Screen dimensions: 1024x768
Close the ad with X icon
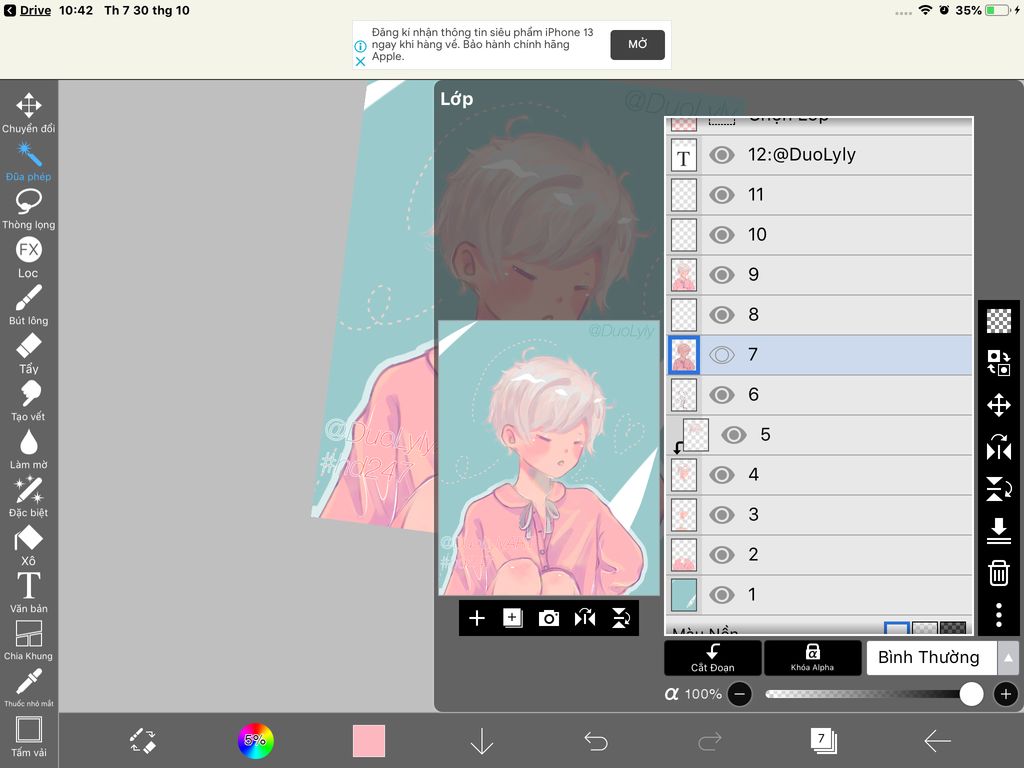360,61
